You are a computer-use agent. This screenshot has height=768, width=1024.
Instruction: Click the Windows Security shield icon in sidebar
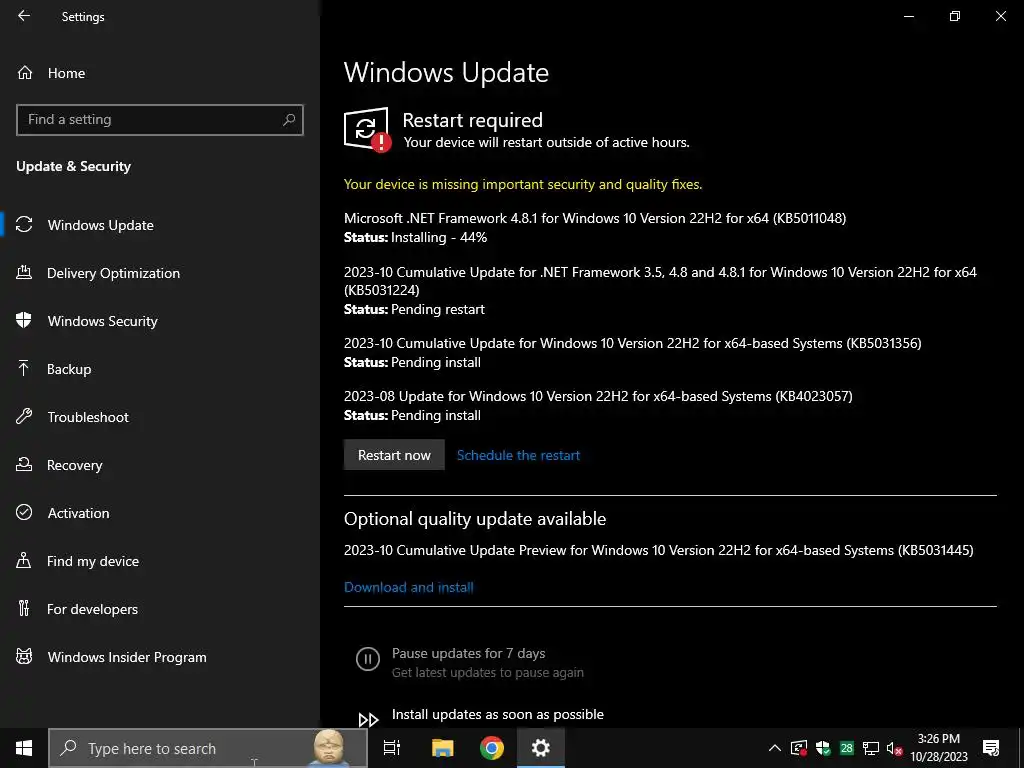point(24,320)
